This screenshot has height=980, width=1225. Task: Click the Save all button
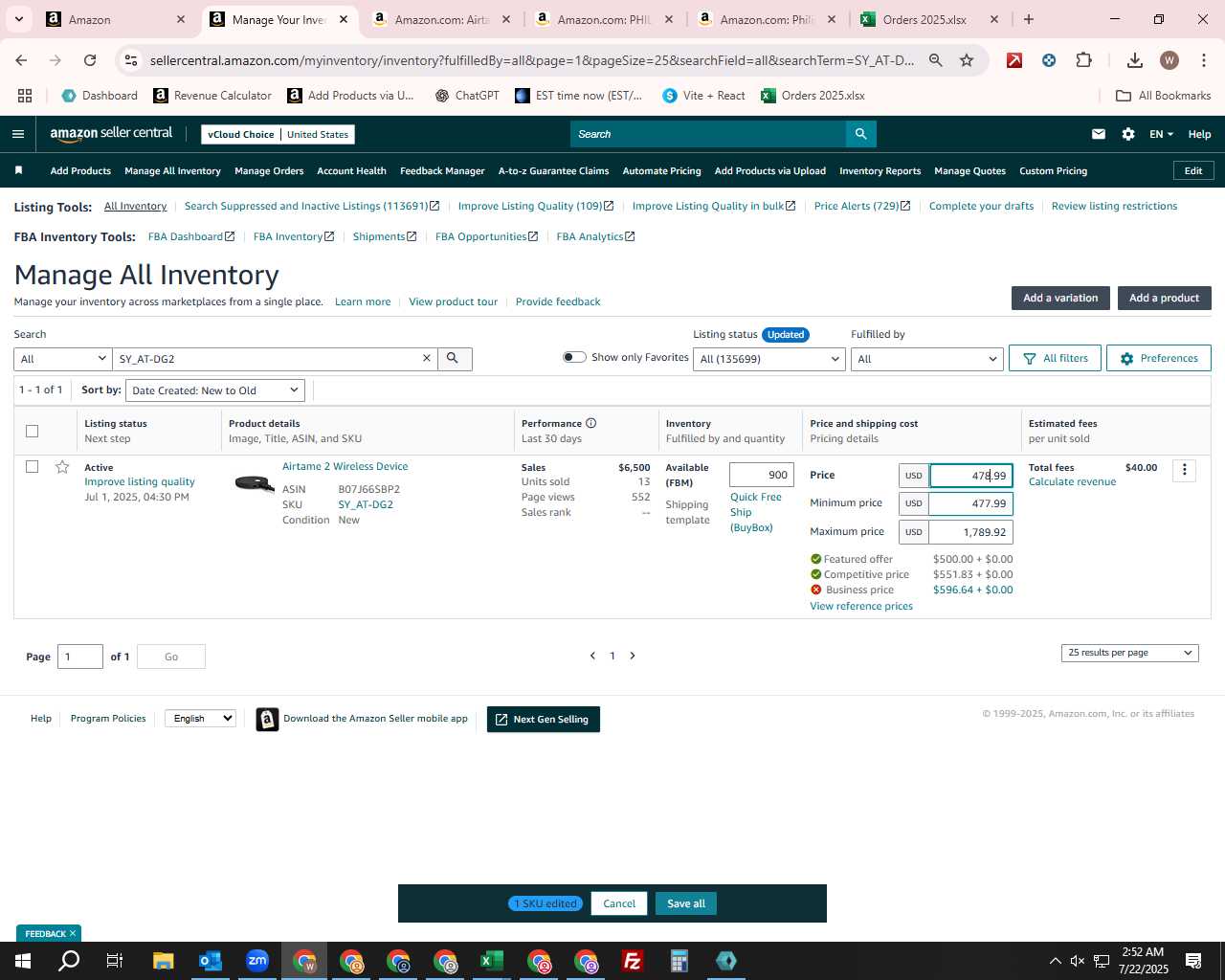[686, 903]
